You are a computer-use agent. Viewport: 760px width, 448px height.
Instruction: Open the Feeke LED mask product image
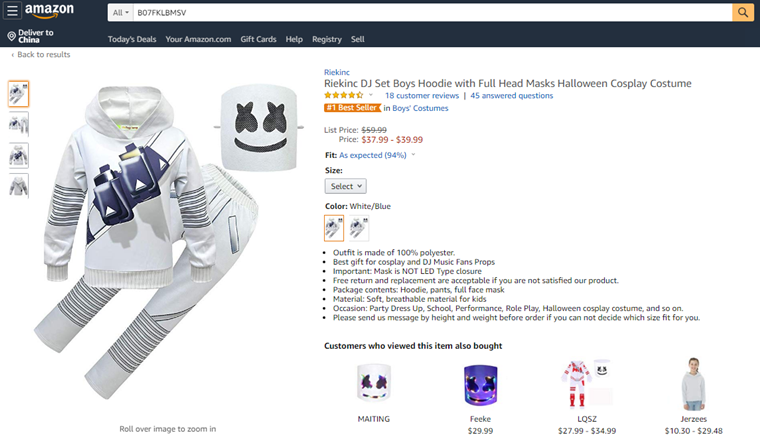[480, 386]
